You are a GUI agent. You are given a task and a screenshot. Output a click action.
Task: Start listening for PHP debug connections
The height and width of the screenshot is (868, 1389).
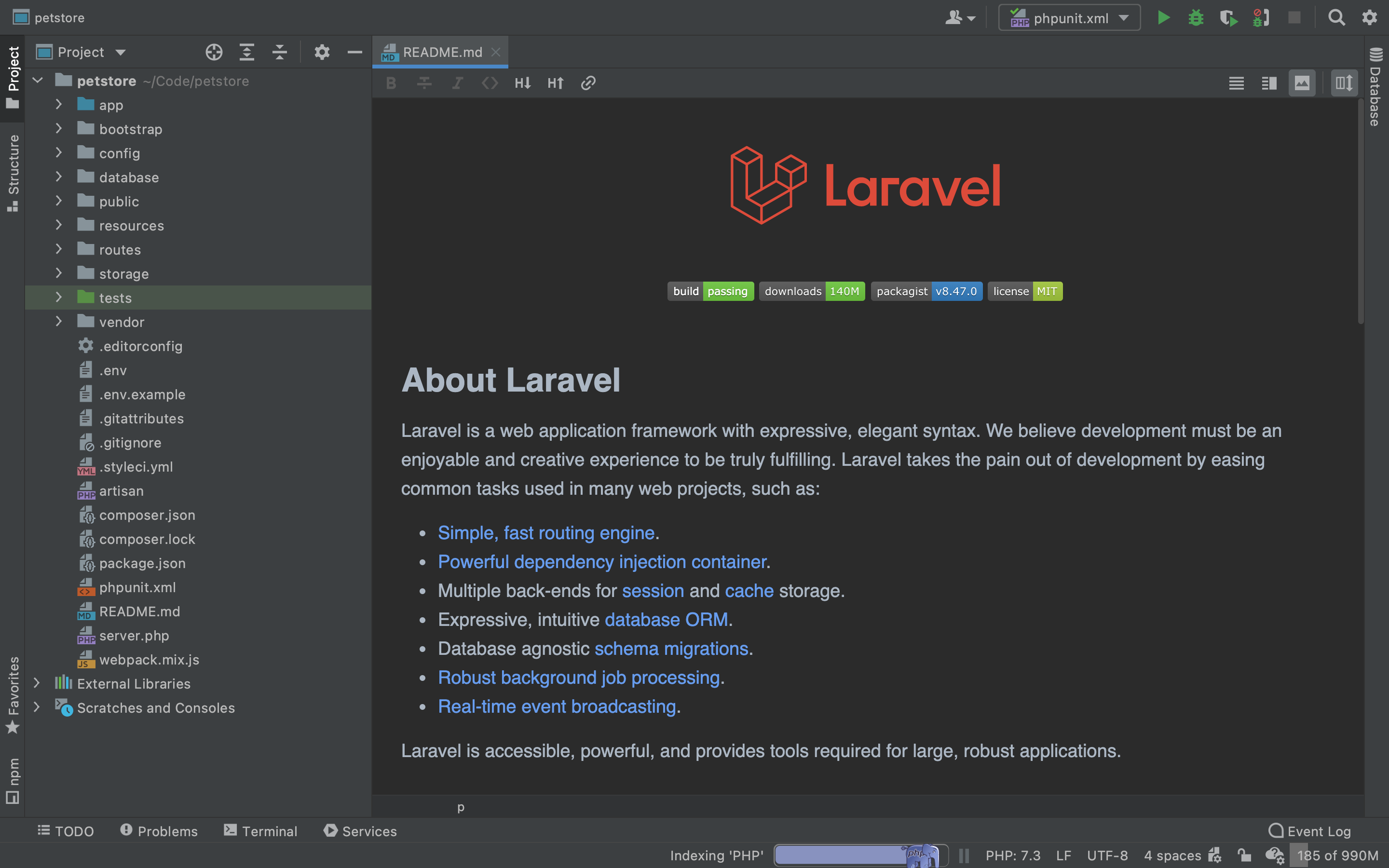1260,18
